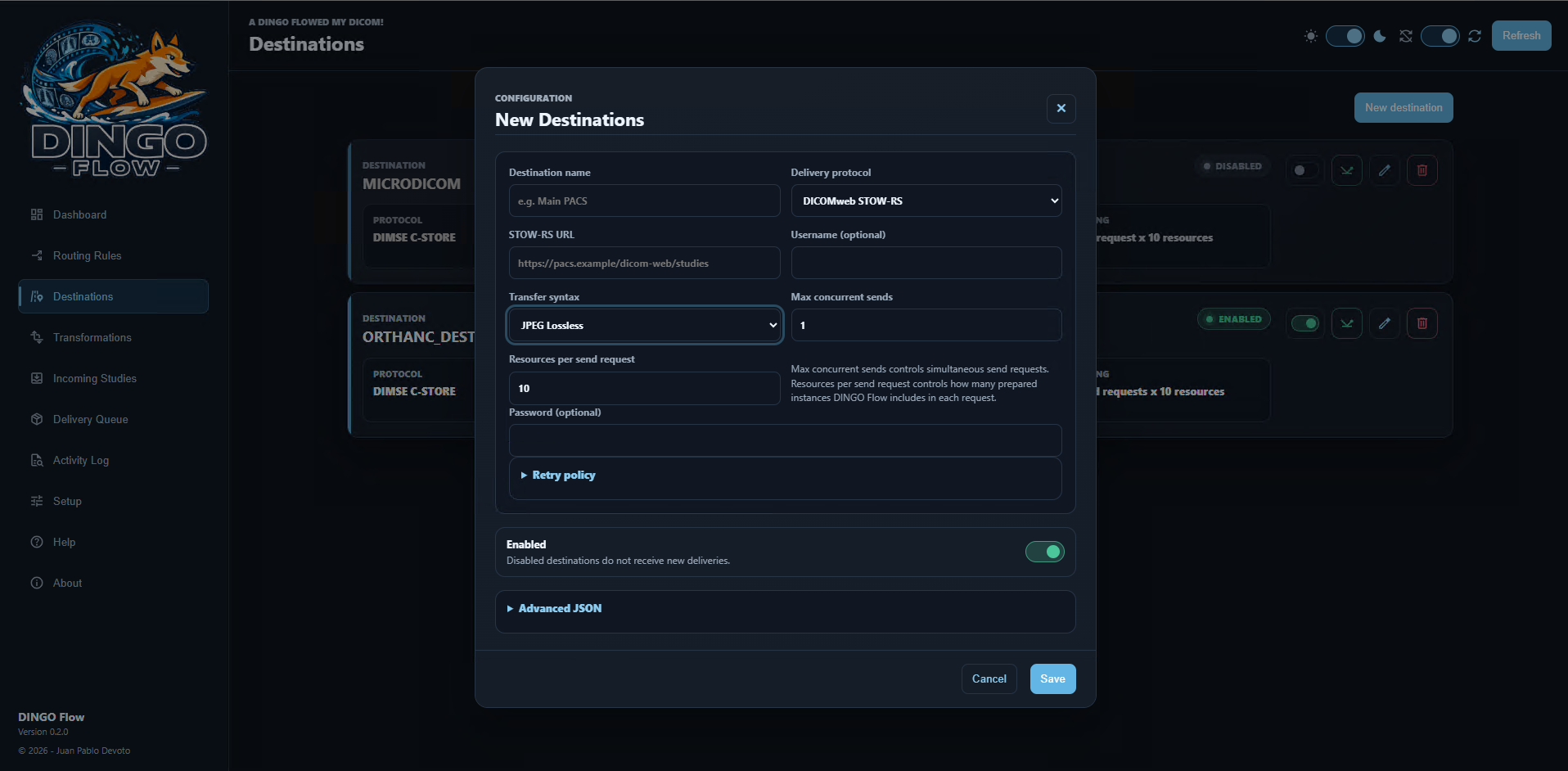This screenshot has width=1568, height=771.
Task: Click the Activity Log document icon
Action: point(37,460)
